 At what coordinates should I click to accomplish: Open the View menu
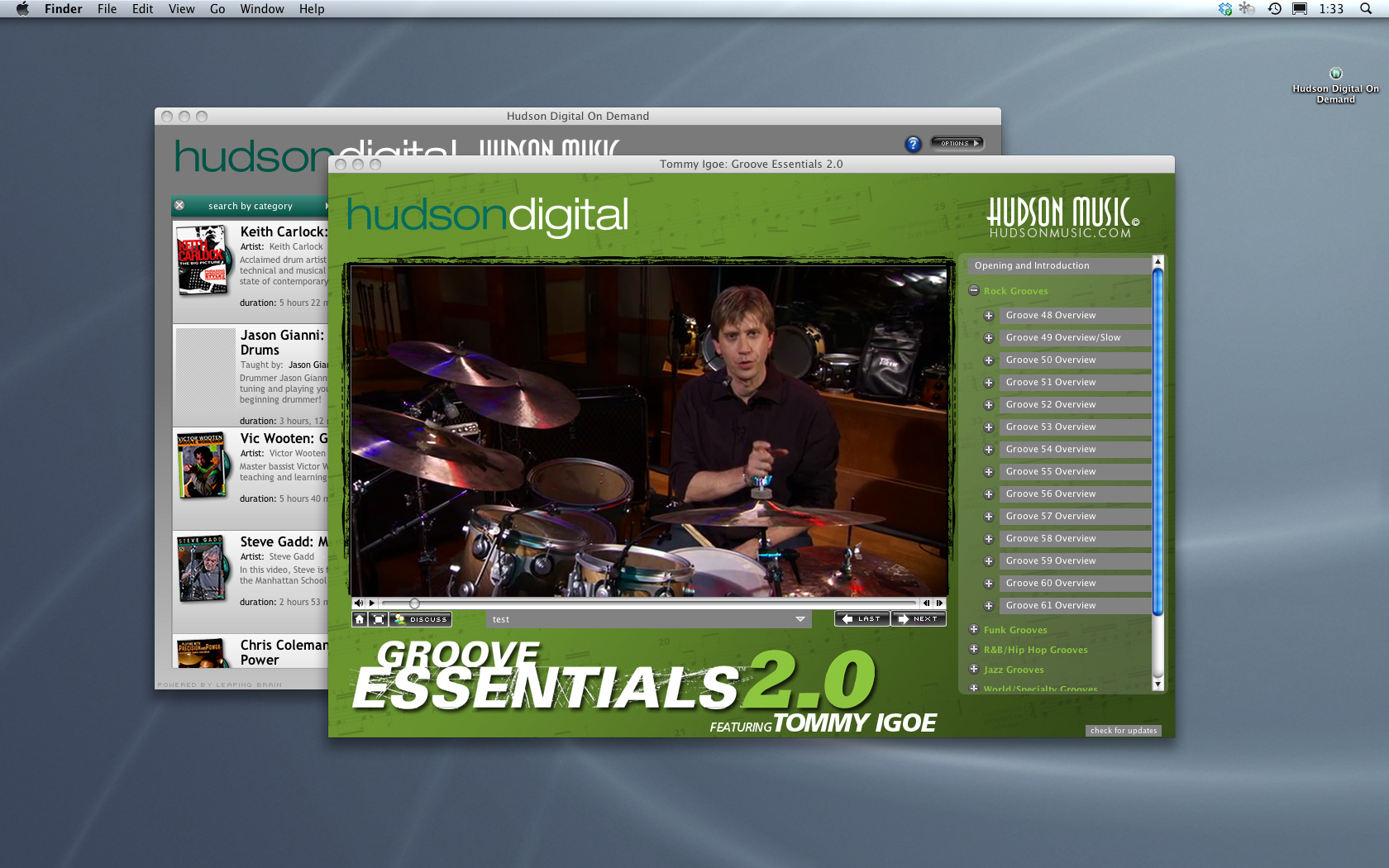click(x=181, y=9)
